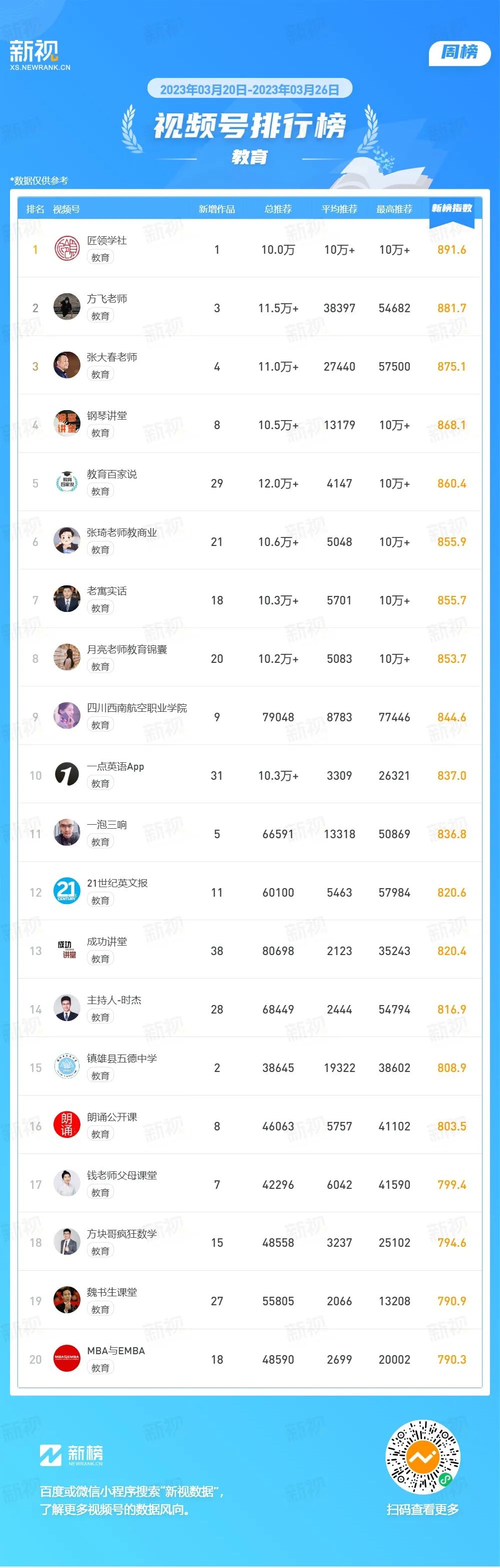500x1568 pixels.
Task: Click the MBA与EMBA red circle avatar
Action: tap(67, 1359)
